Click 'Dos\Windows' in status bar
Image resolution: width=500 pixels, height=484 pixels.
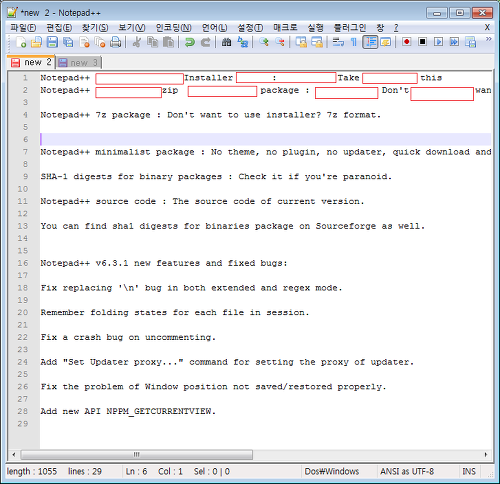pos(332,471)
